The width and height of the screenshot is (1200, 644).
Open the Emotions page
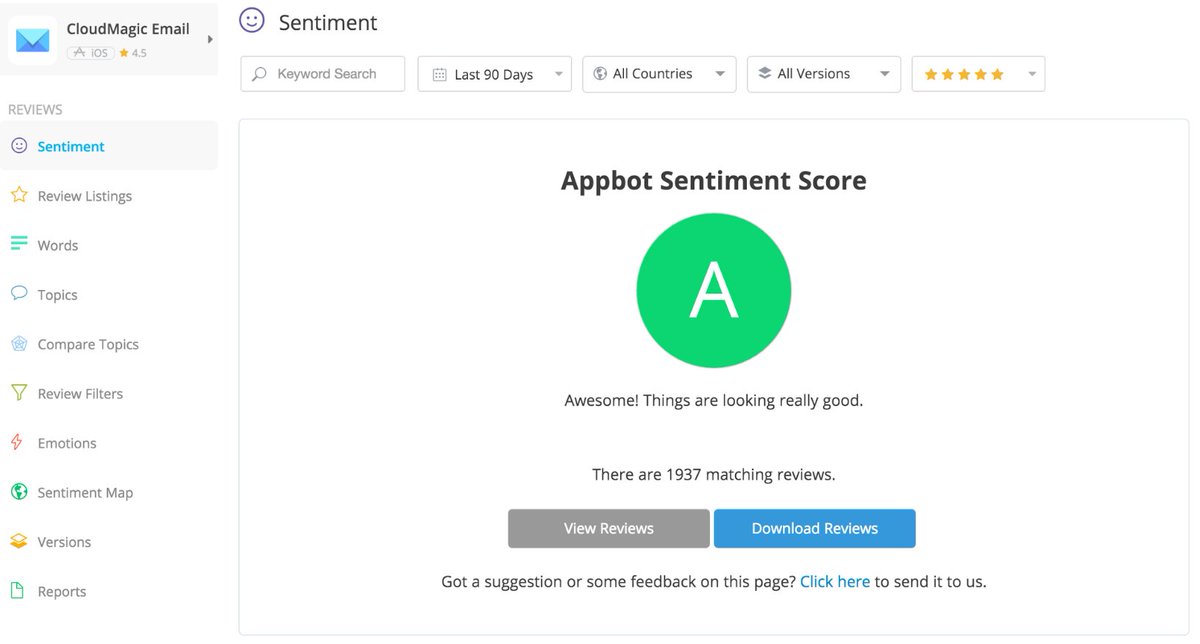coord(67,443)
